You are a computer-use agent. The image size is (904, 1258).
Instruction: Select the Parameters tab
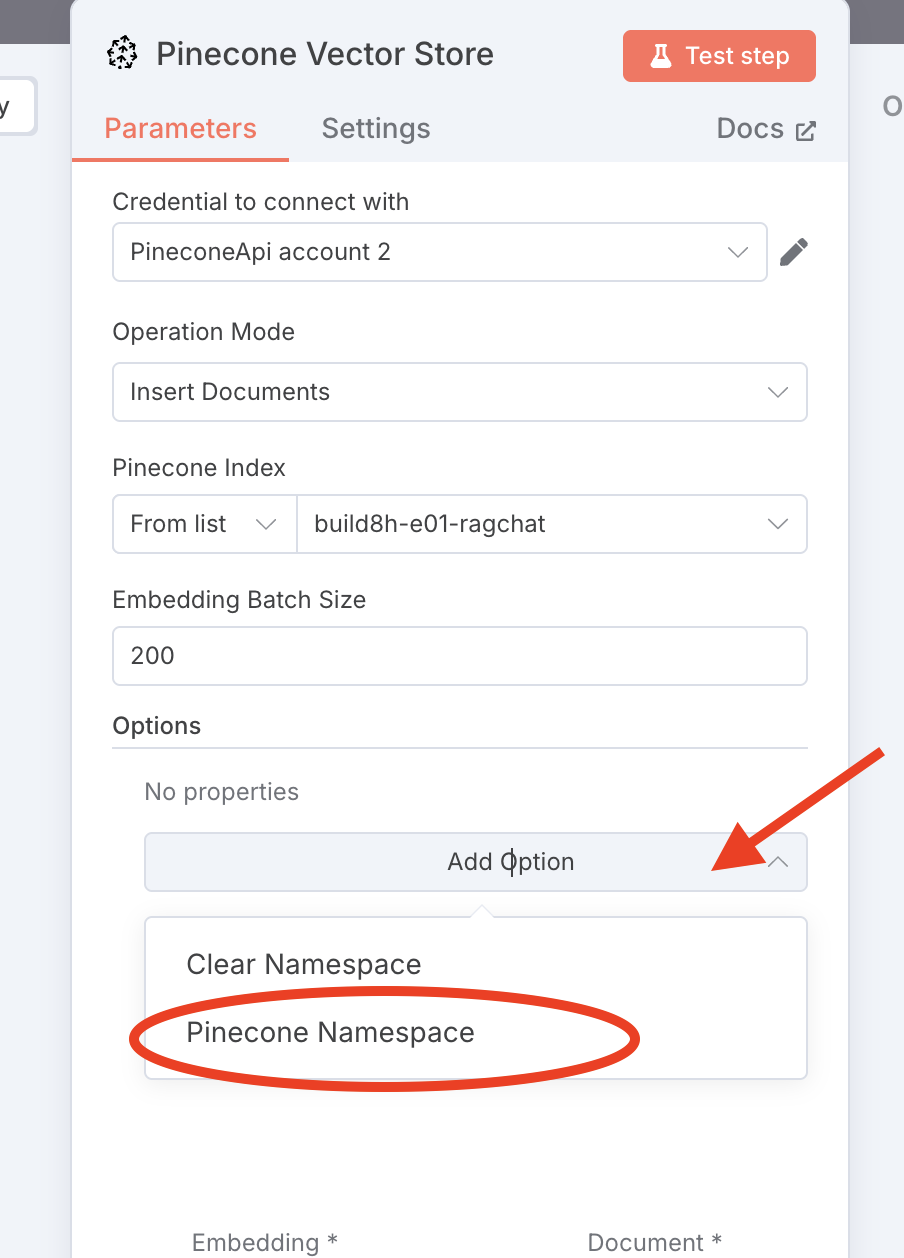pyautogui.click(x=181, y=129)
